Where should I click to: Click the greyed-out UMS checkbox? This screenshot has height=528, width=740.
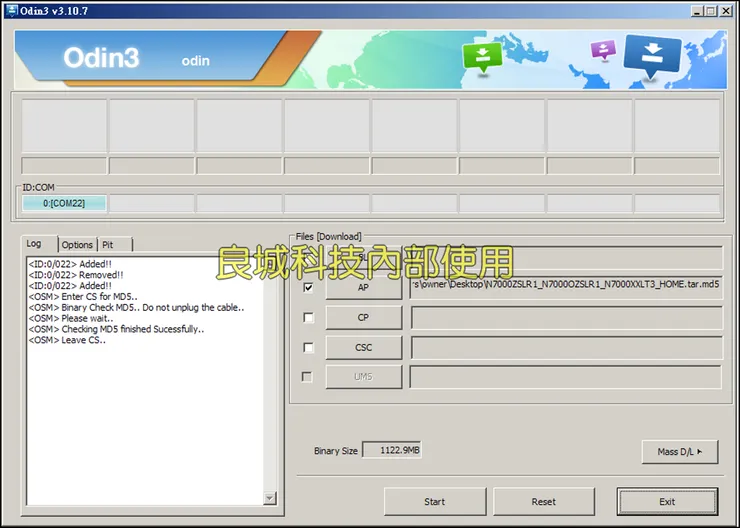coord(307,377)
